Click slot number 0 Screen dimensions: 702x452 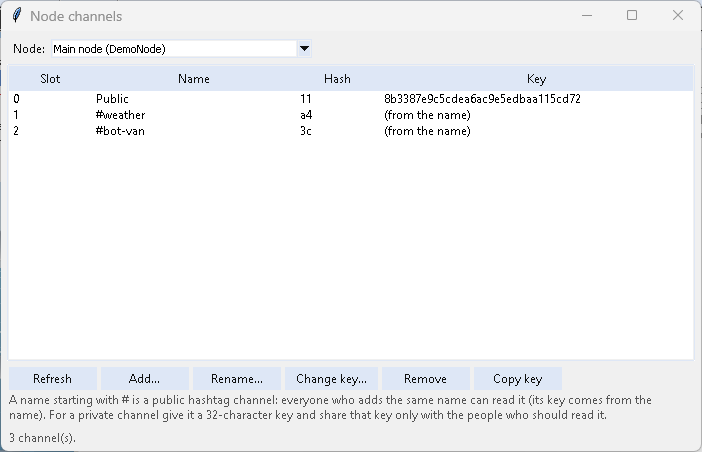[x=17, y=99]
